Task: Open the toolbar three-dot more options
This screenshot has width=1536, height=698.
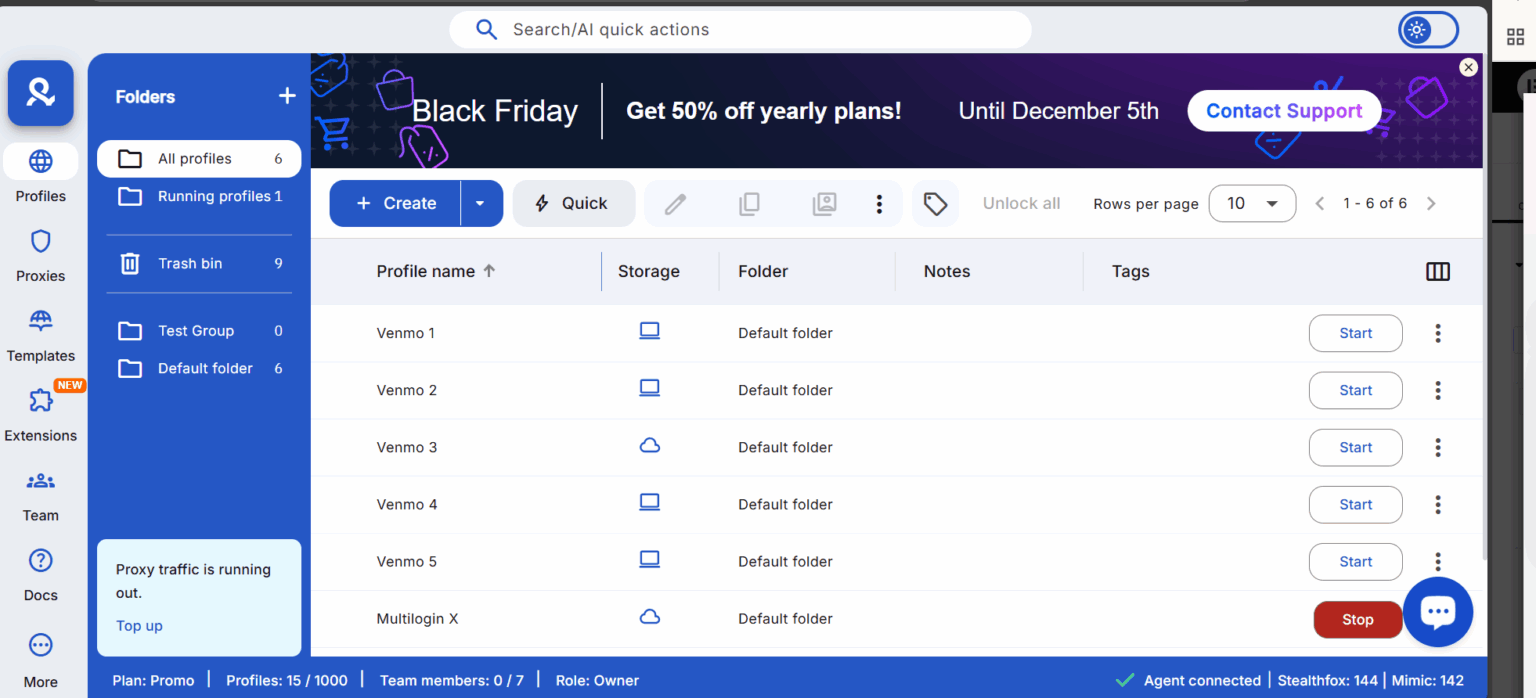Action: coord(879,204)
